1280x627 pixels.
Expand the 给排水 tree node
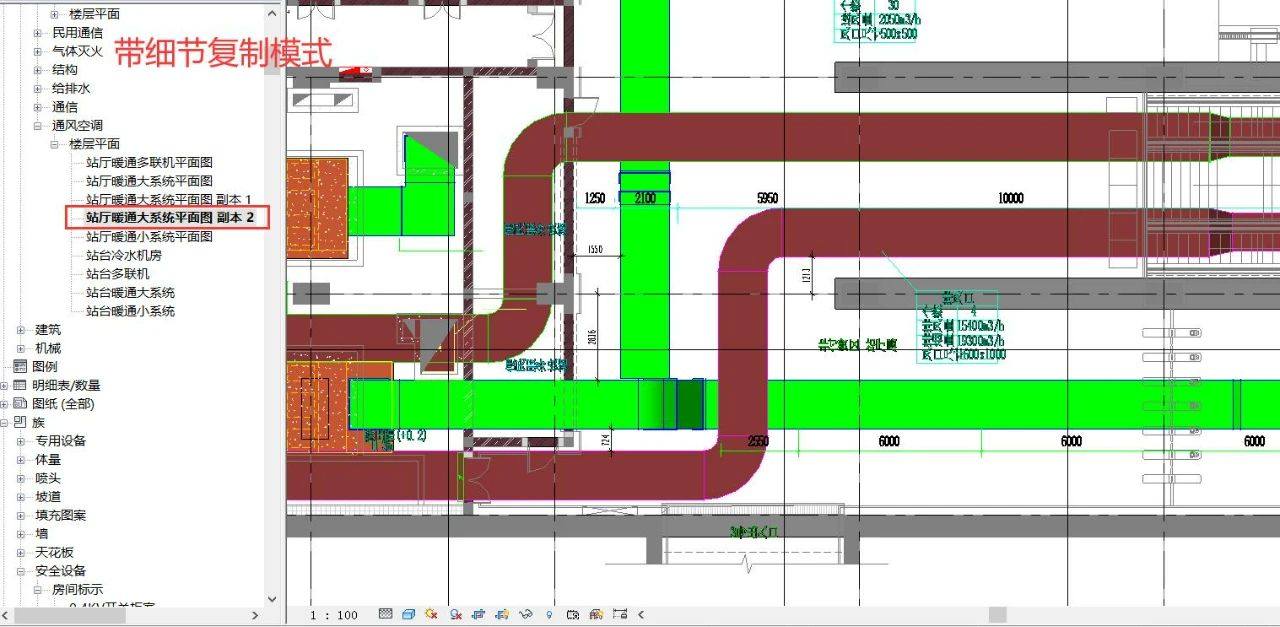point(38,88)
